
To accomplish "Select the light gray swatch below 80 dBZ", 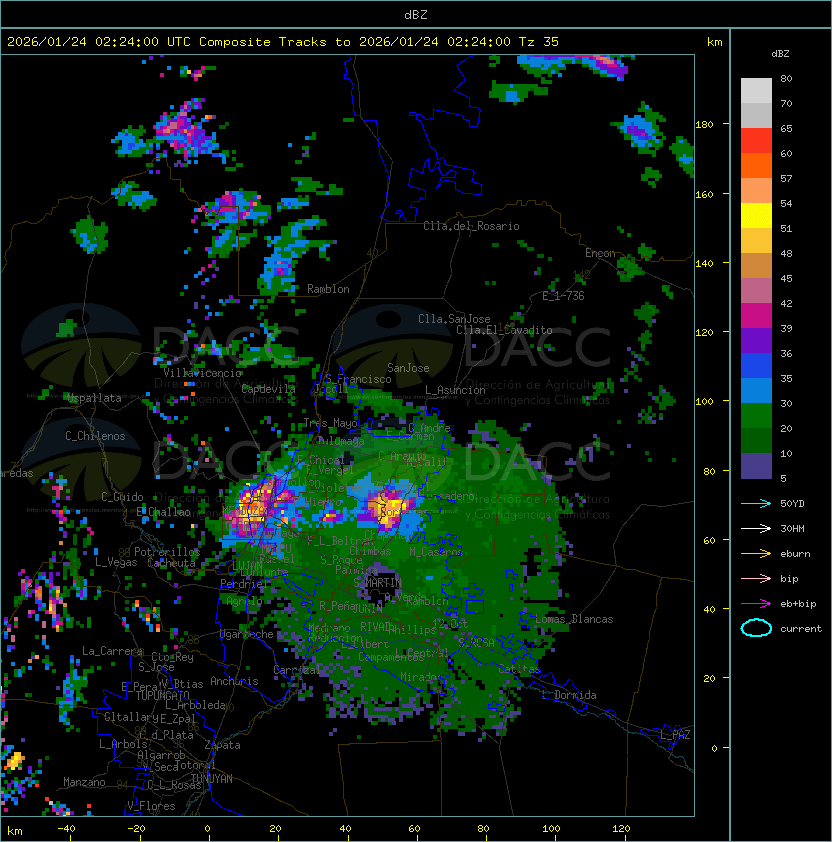I will pos(756,91).
